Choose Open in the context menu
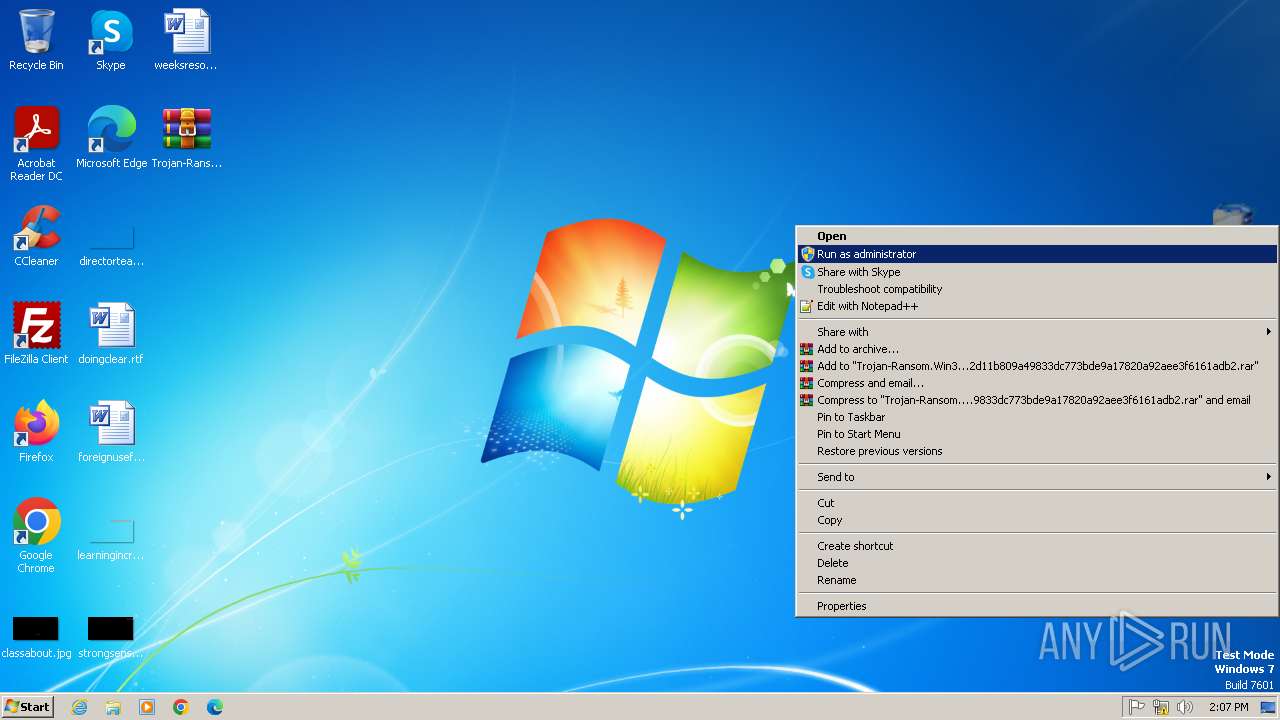 pyautogui.click(x=1037, y=236)
